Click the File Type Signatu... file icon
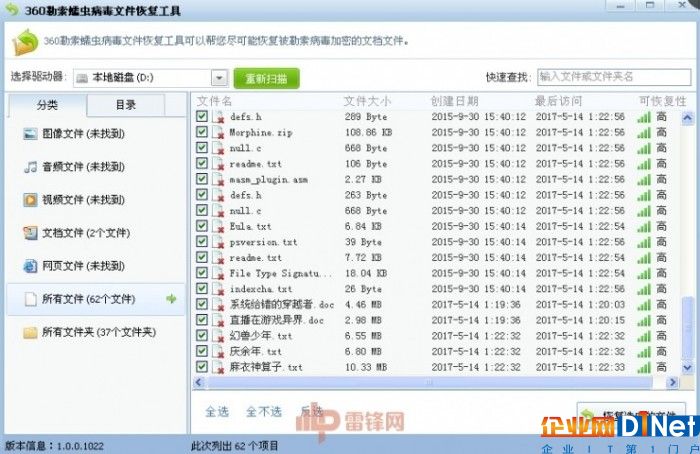 pos(218,273)
